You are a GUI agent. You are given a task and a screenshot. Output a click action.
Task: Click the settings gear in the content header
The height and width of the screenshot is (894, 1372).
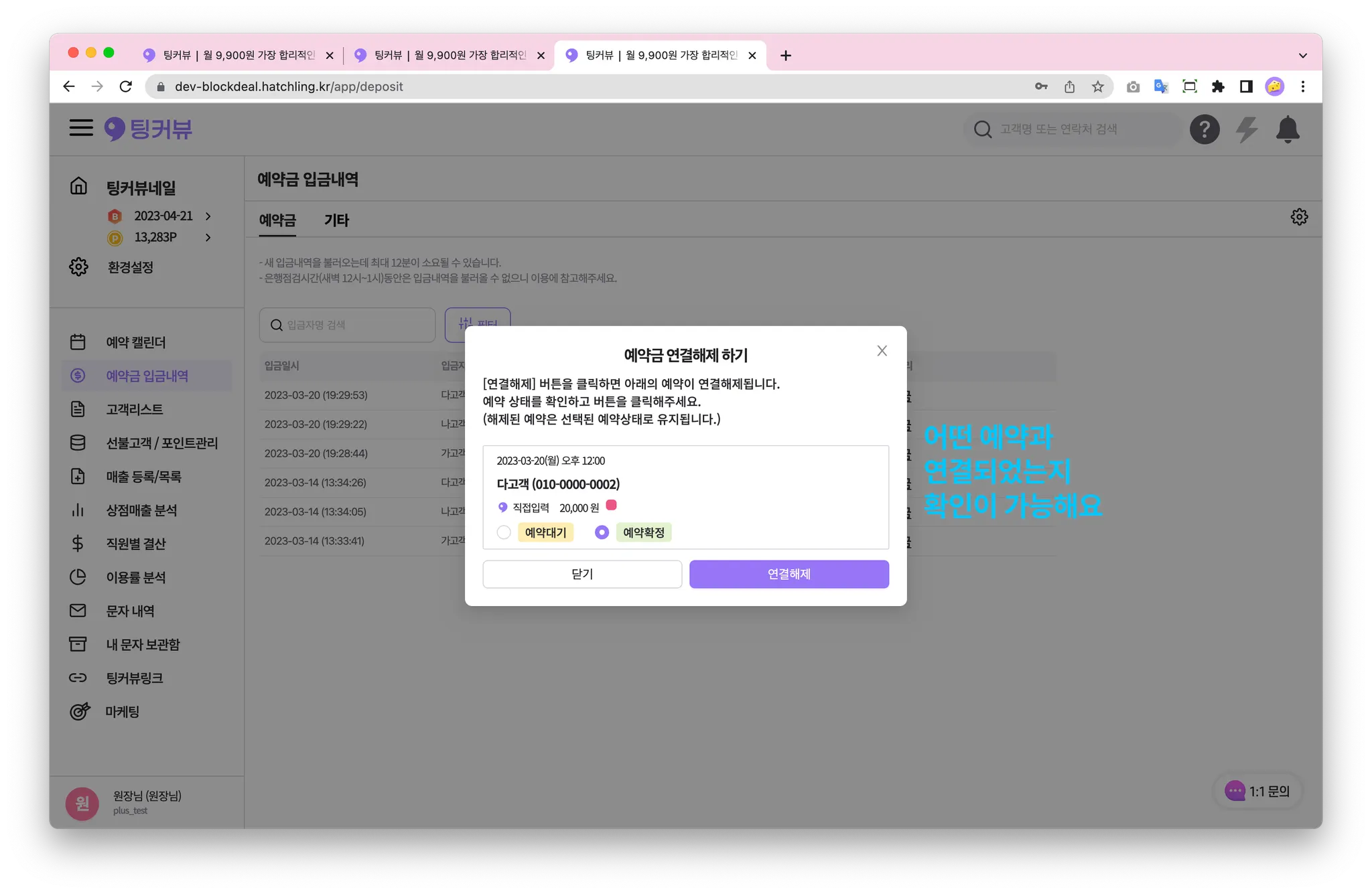[1299, 217]
